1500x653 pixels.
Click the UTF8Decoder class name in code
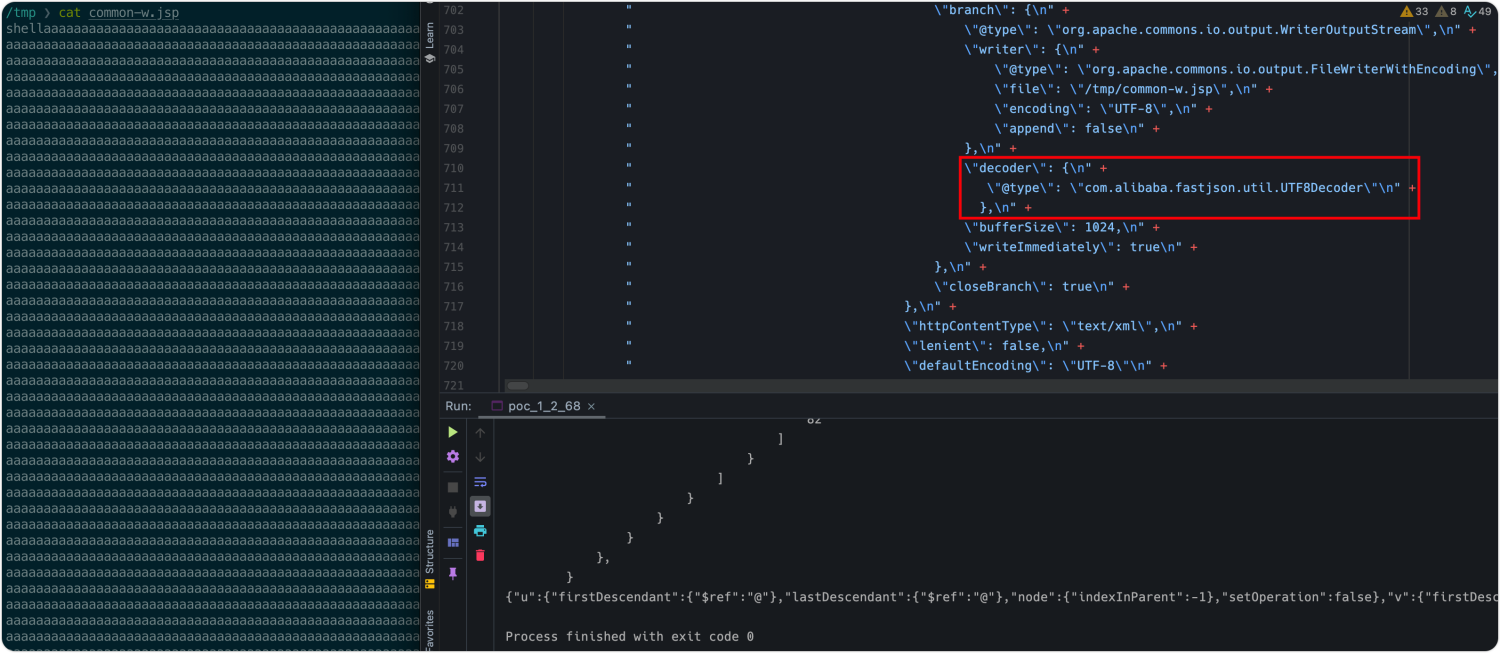(1322, 188)
